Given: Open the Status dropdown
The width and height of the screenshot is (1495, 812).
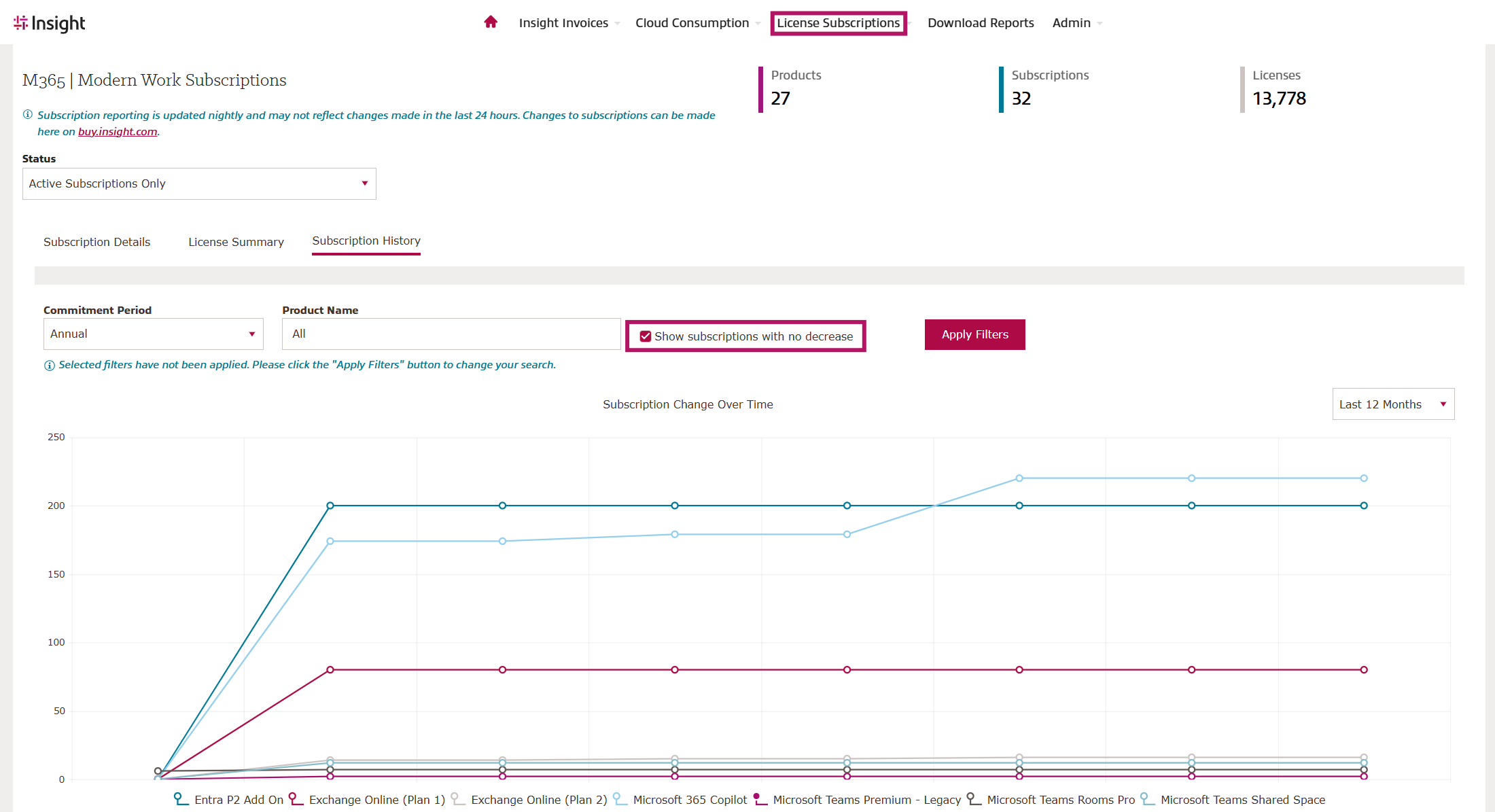Looking at the screenshot, I should (x=199, y=183).
